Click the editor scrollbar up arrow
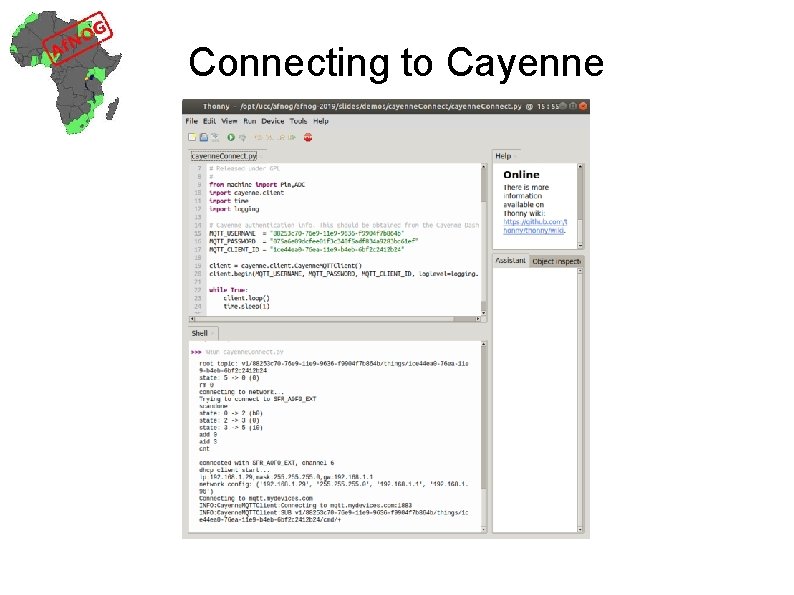 [x=484, y=167]
